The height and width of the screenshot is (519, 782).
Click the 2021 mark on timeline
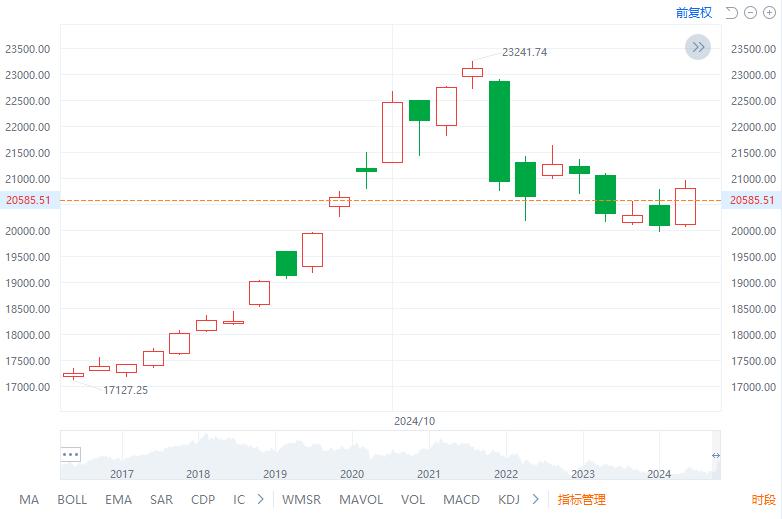point(429,474)
